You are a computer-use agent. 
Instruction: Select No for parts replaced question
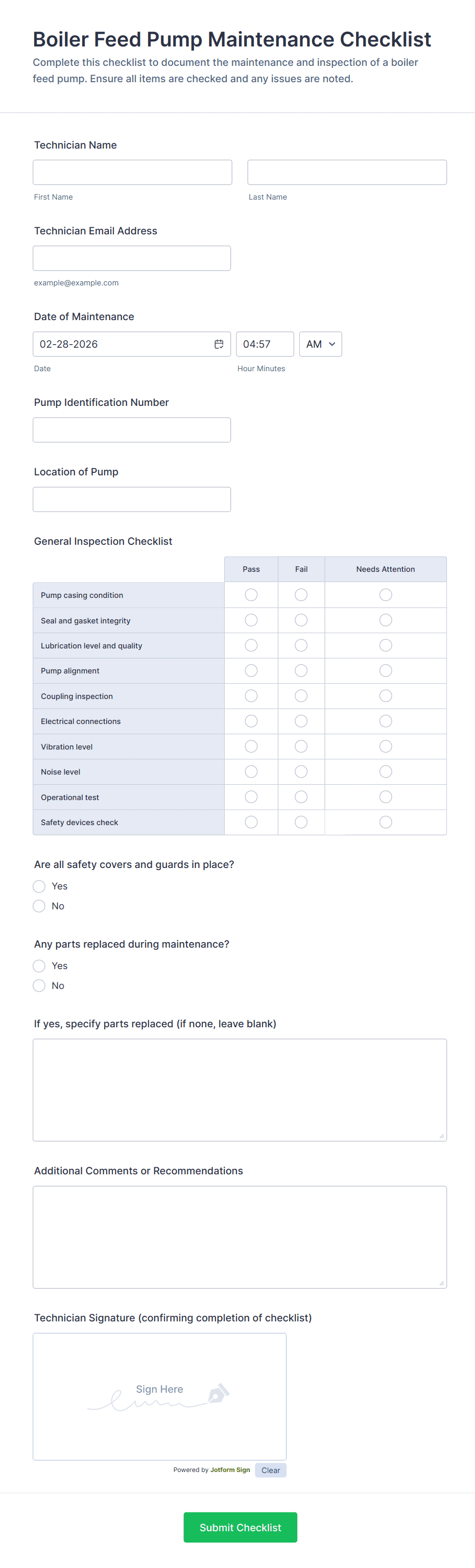[39, 985]
